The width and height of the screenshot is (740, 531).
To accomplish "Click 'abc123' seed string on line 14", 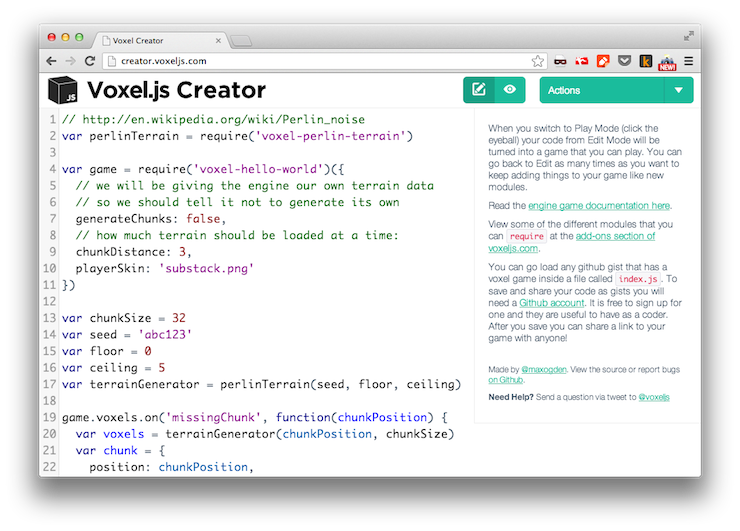I will pyautogui.click(x=165, y=334).
